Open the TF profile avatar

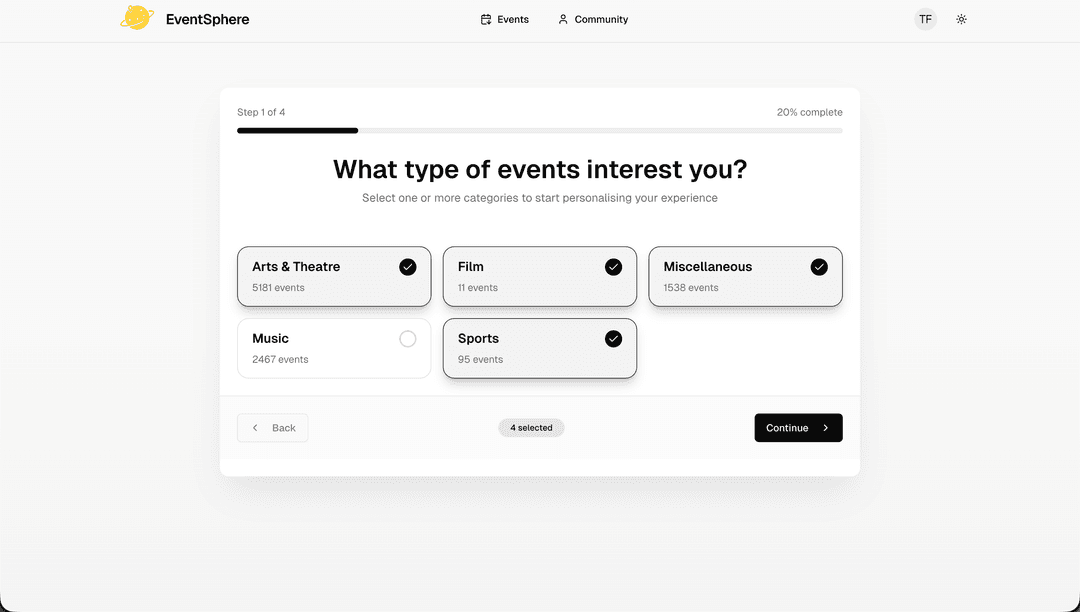925,19
